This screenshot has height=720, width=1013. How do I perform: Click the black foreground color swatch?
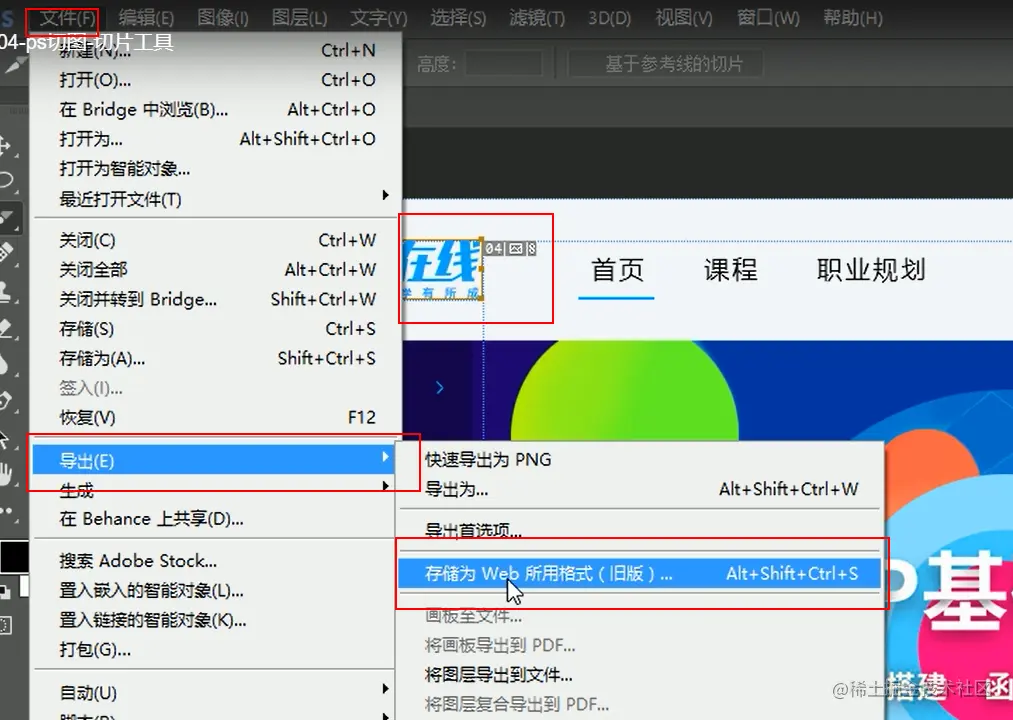pyautogui.click(x=13, y=557)
